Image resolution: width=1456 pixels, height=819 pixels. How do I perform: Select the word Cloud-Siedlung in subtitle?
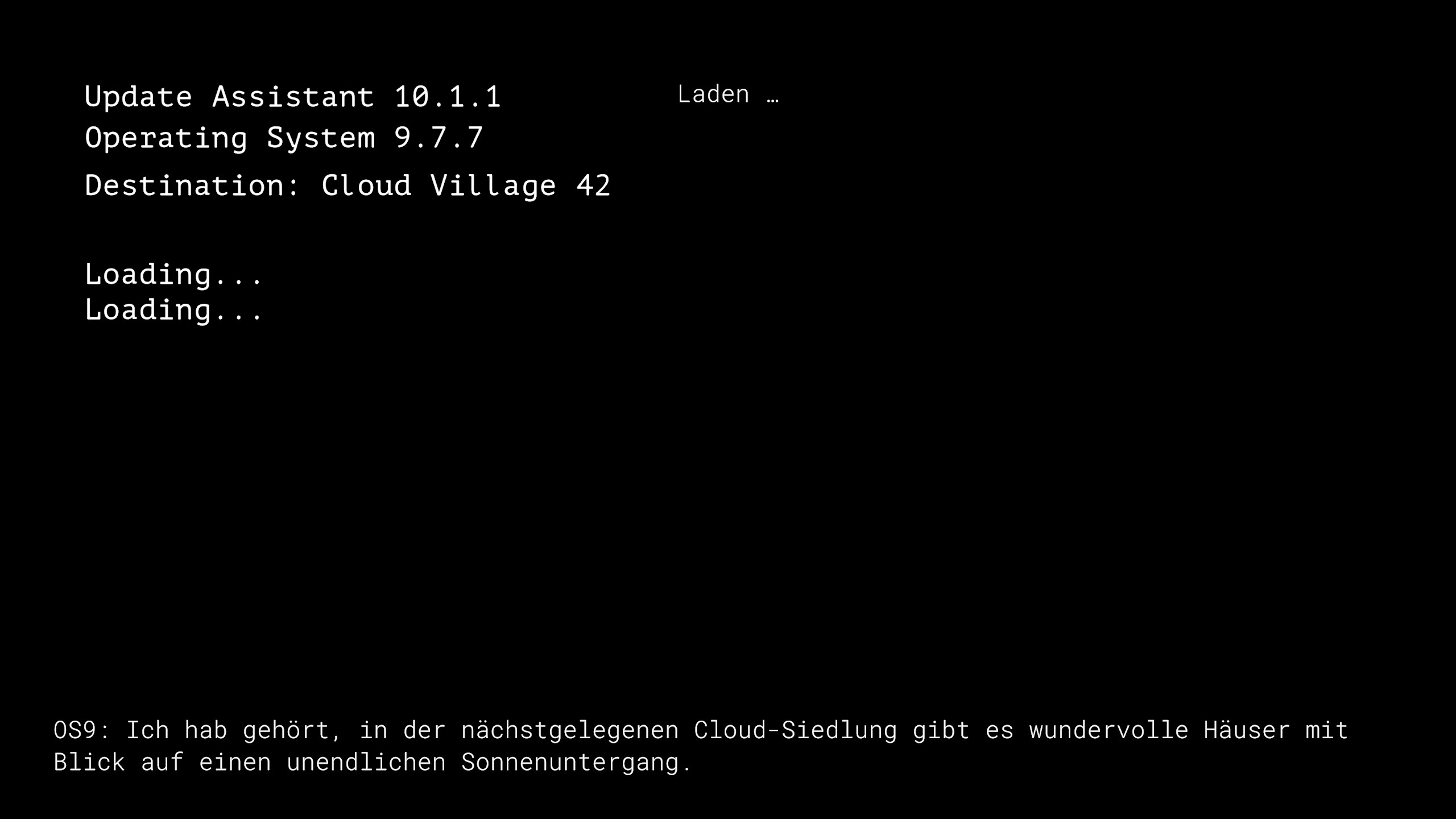click(795, 730)
